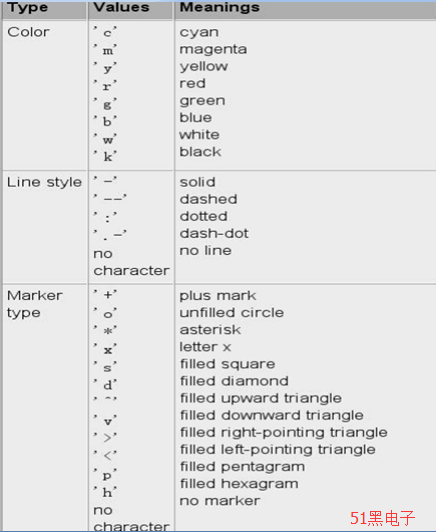Select the unfilled circle meaning
The width and height of the screenshot is (436, 532).
point(232,313)
